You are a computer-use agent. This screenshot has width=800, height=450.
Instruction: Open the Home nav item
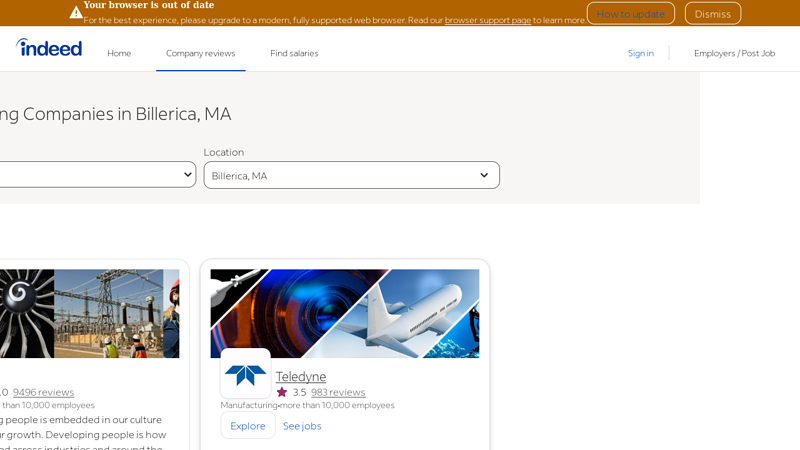pyautogui.click(x=119, y=53)
